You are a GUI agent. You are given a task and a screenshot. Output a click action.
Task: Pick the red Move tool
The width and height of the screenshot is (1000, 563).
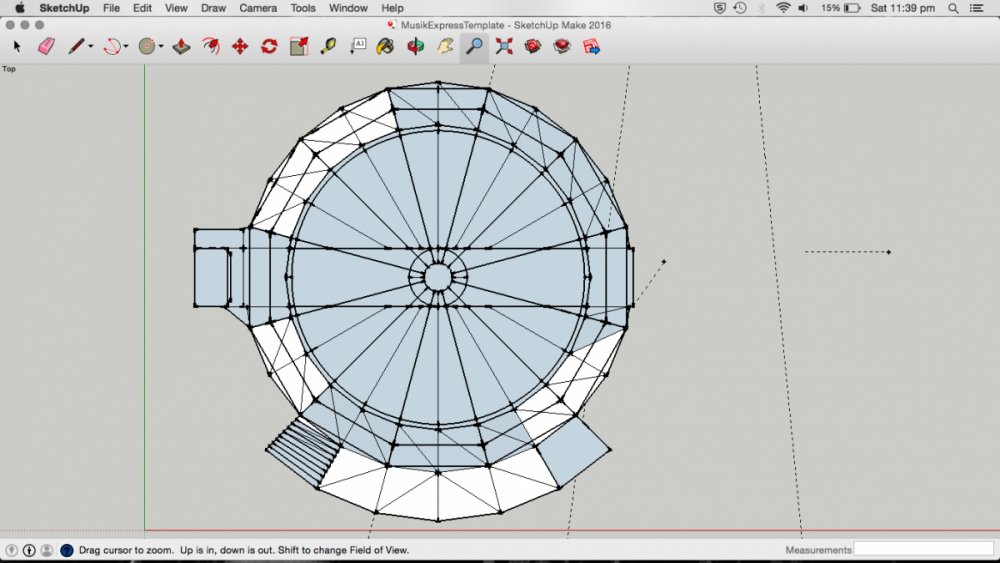pyautogui.click(x=240, y=46)
